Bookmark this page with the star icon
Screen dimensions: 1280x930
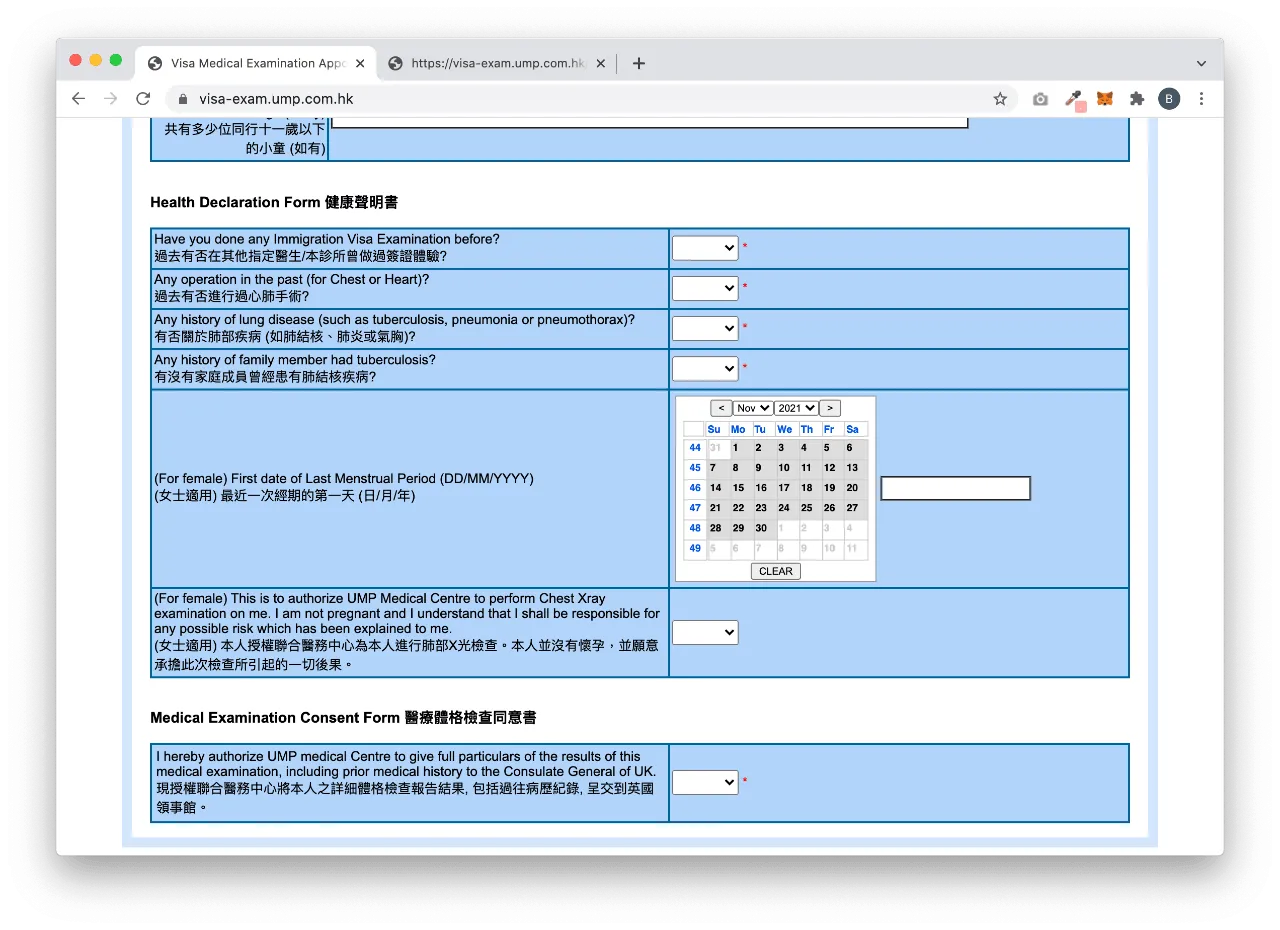click(x=1000, y=99)
